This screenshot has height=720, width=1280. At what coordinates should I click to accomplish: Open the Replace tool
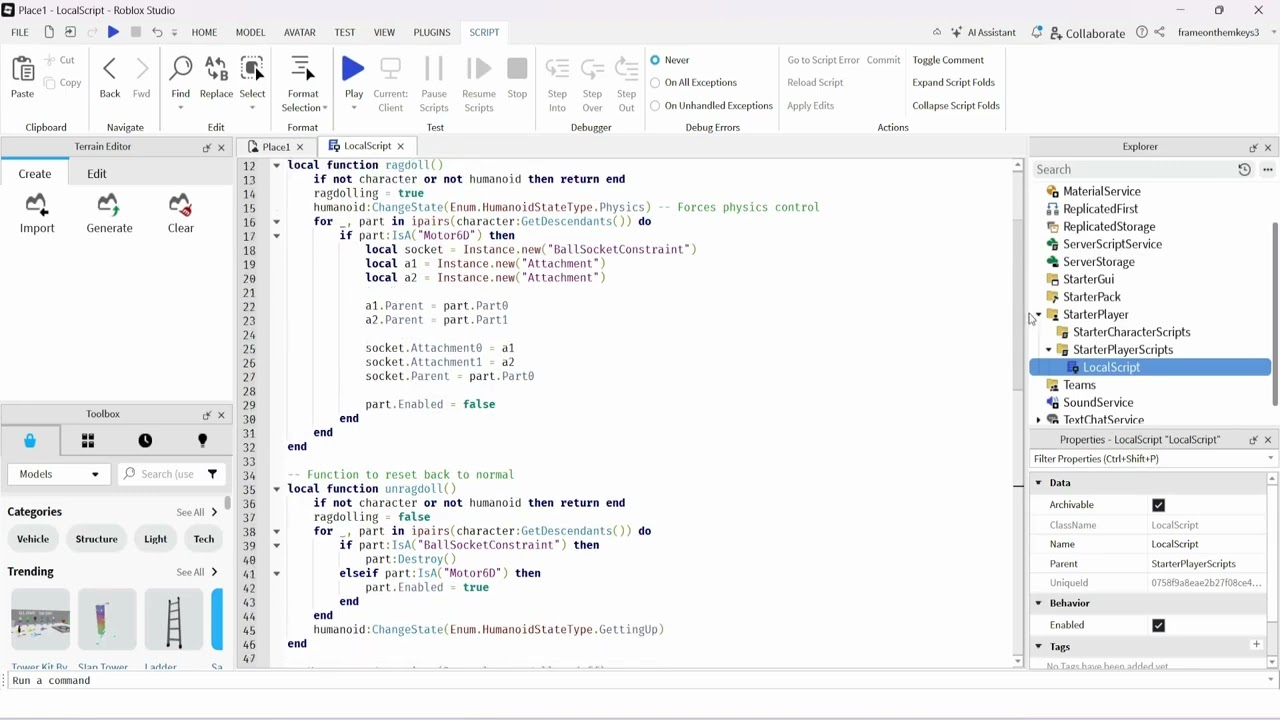216,69
